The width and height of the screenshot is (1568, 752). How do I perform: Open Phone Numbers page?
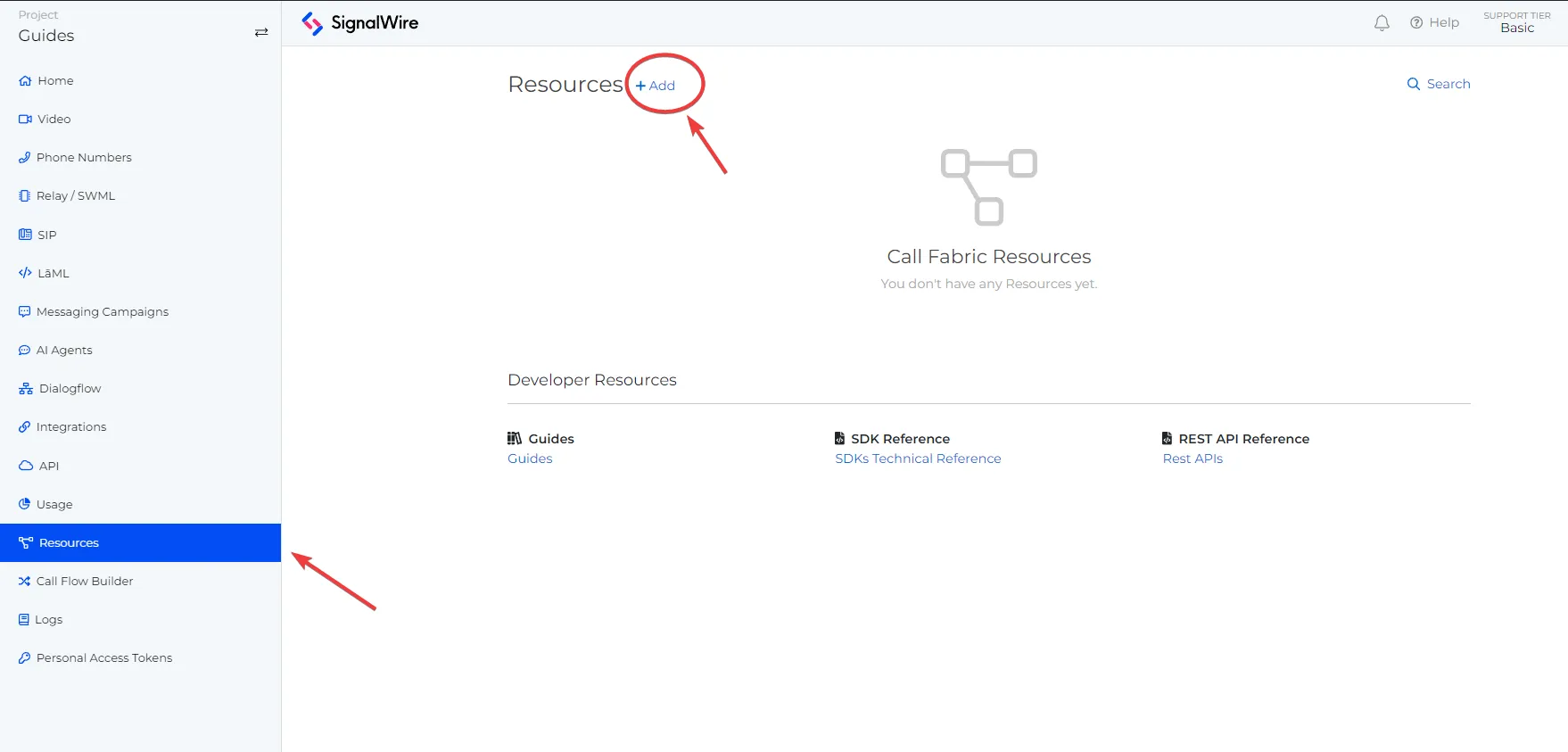[x=140, y=157]
